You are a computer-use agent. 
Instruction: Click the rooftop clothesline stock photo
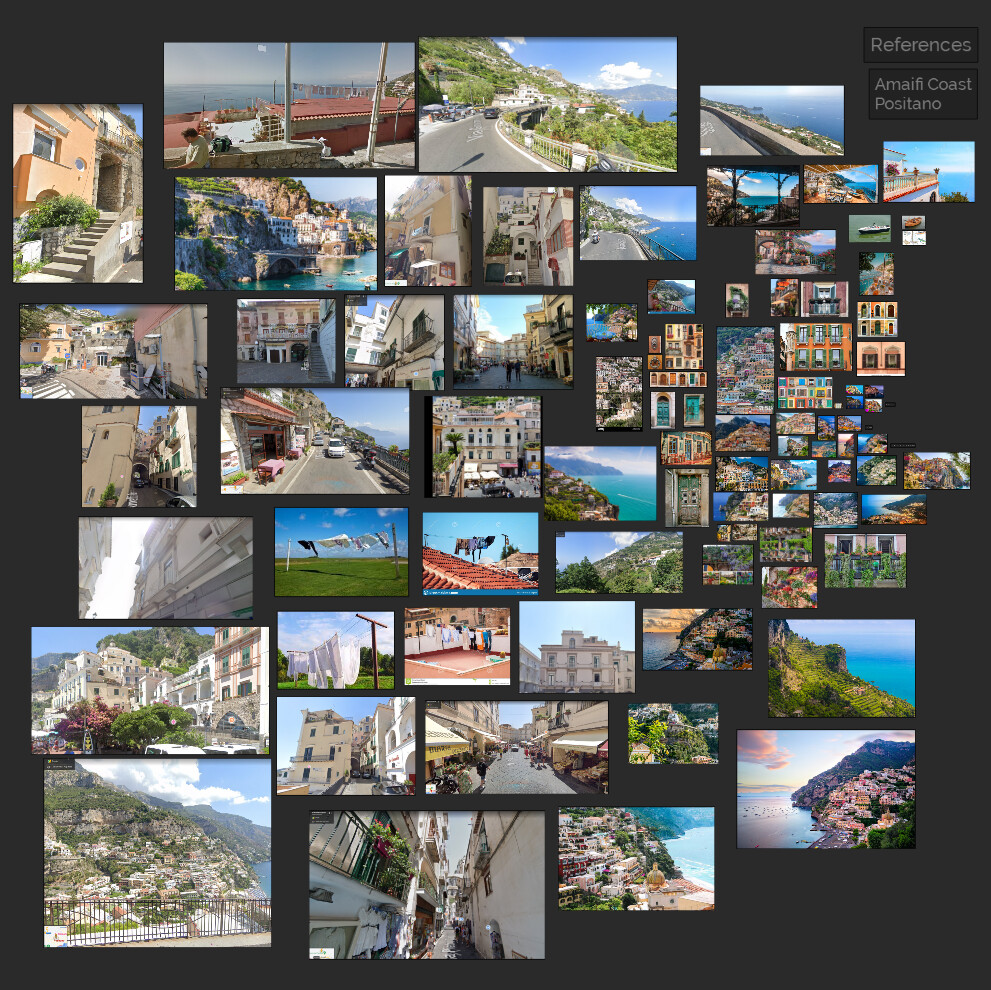tap(478, 550)
